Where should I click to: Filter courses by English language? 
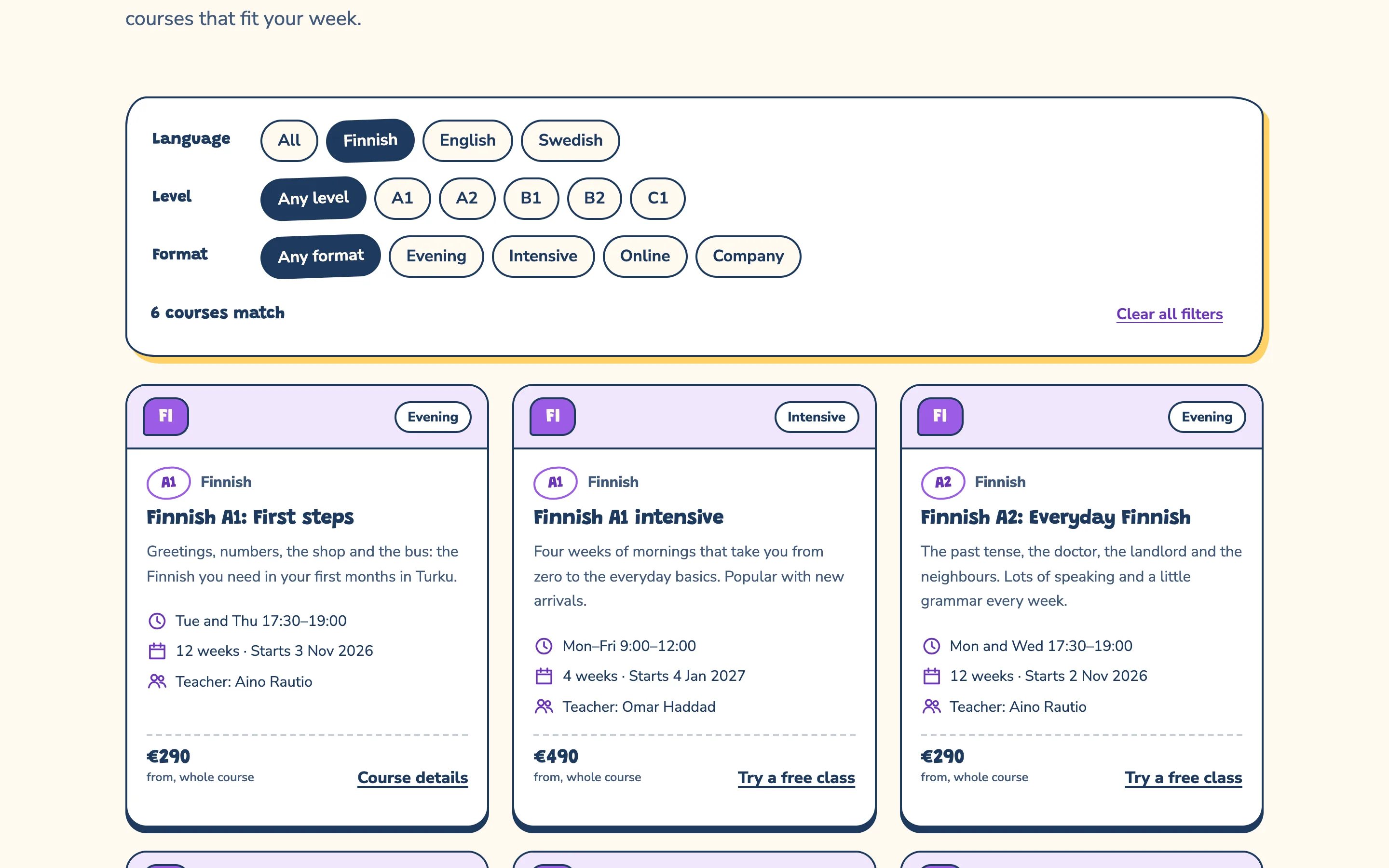tap(467, 141)
